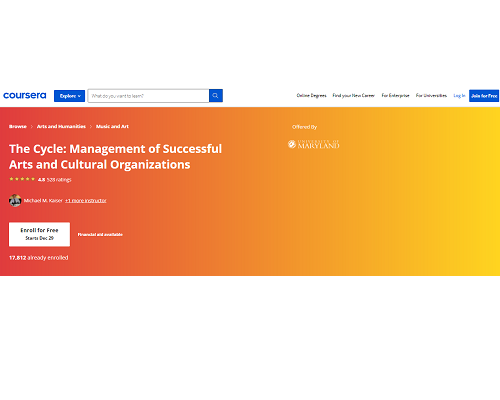500x400 pixels.
Task: Open the Arts and Humanities breadcrumb
Action: pyautogui.click(x=61, y=126)
